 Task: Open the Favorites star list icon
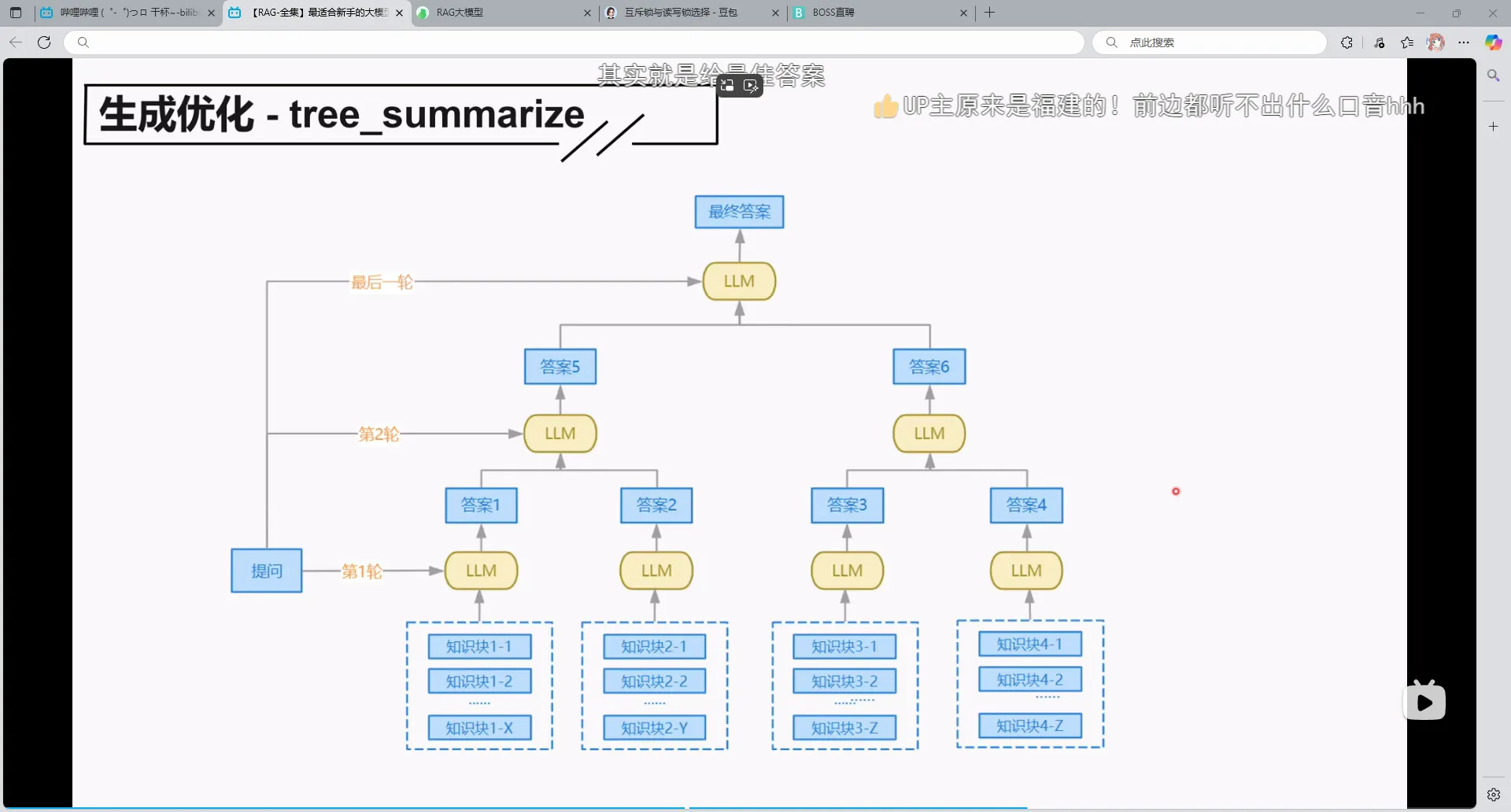click(x=1407, y=42)
